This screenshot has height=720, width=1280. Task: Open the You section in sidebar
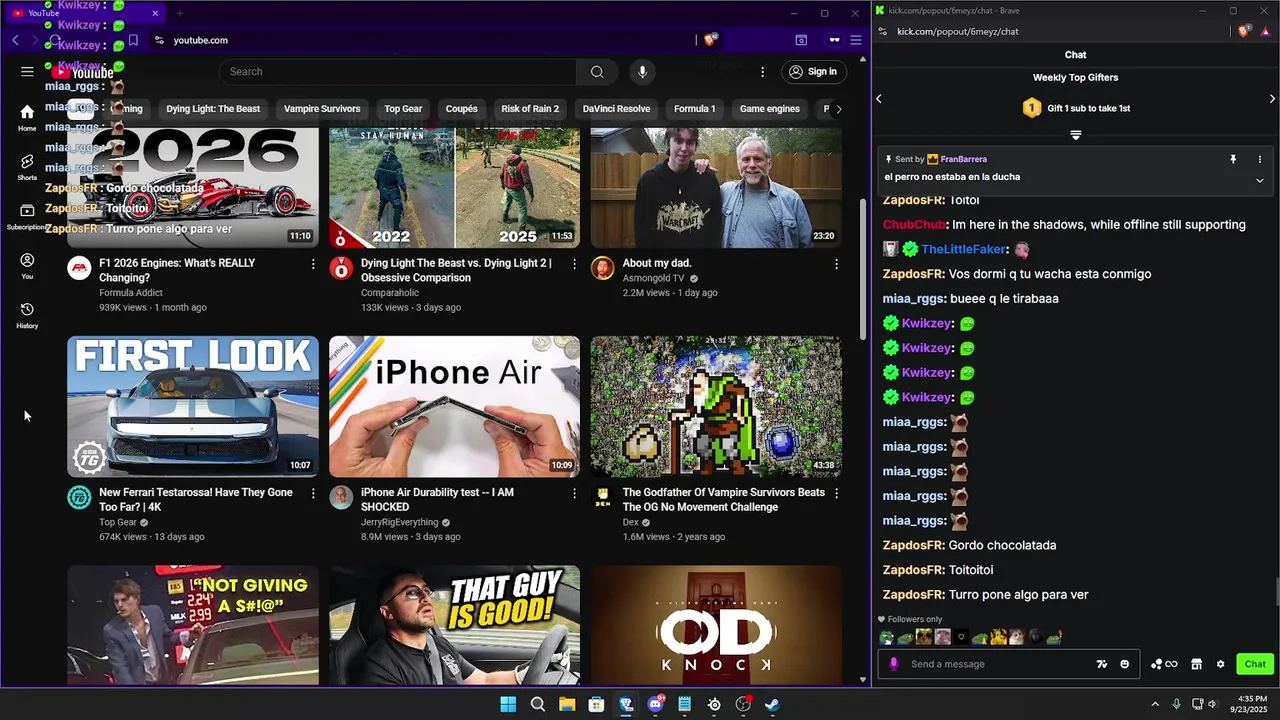27,265
